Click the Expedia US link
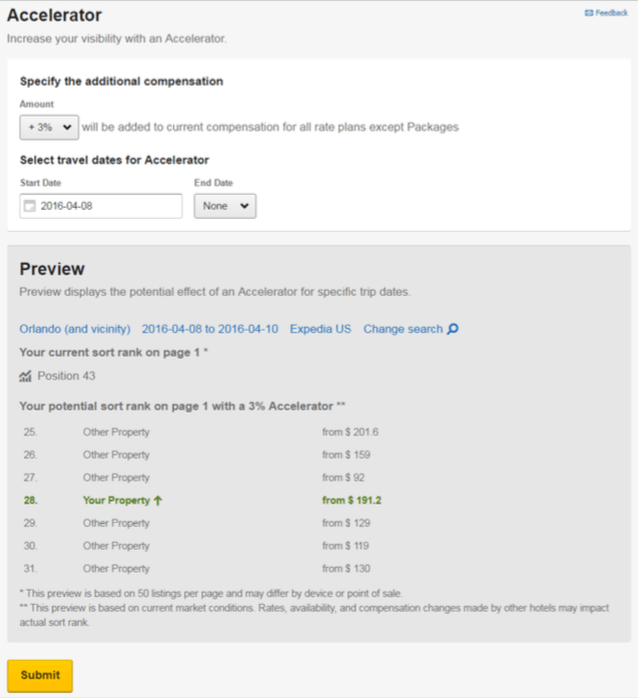This screenshot has height=698, width=638. [x=321, y=329]
